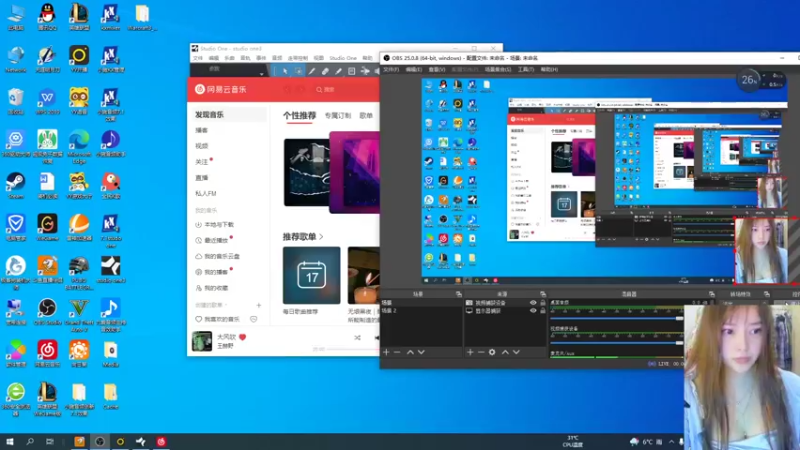Open the OBS 工具(T) menu
The width and height of the screenshot is (800, 450).
click(x=526, y=69)
